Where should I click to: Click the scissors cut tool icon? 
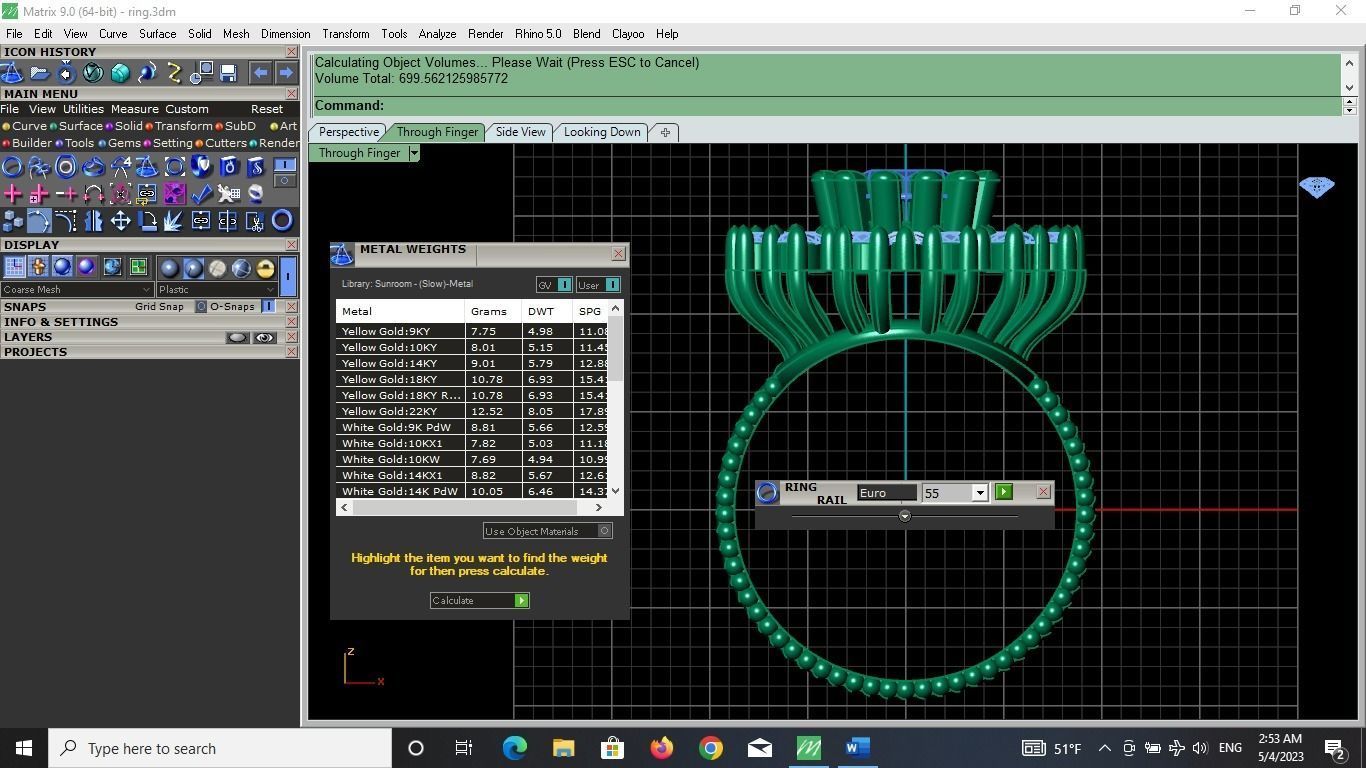coord(255,221)
